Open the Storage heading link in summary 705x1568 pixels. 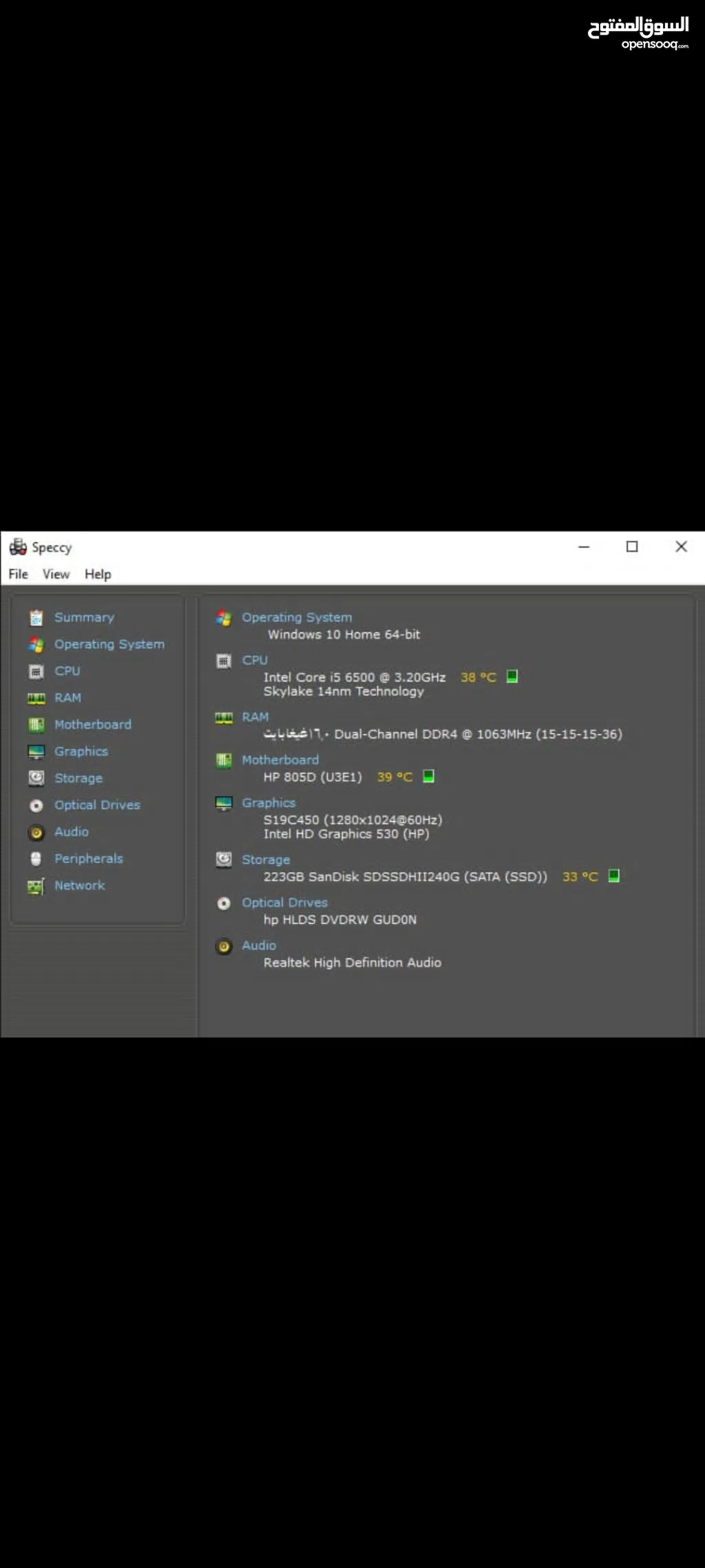pyautogui.click(x=266, y=860)
